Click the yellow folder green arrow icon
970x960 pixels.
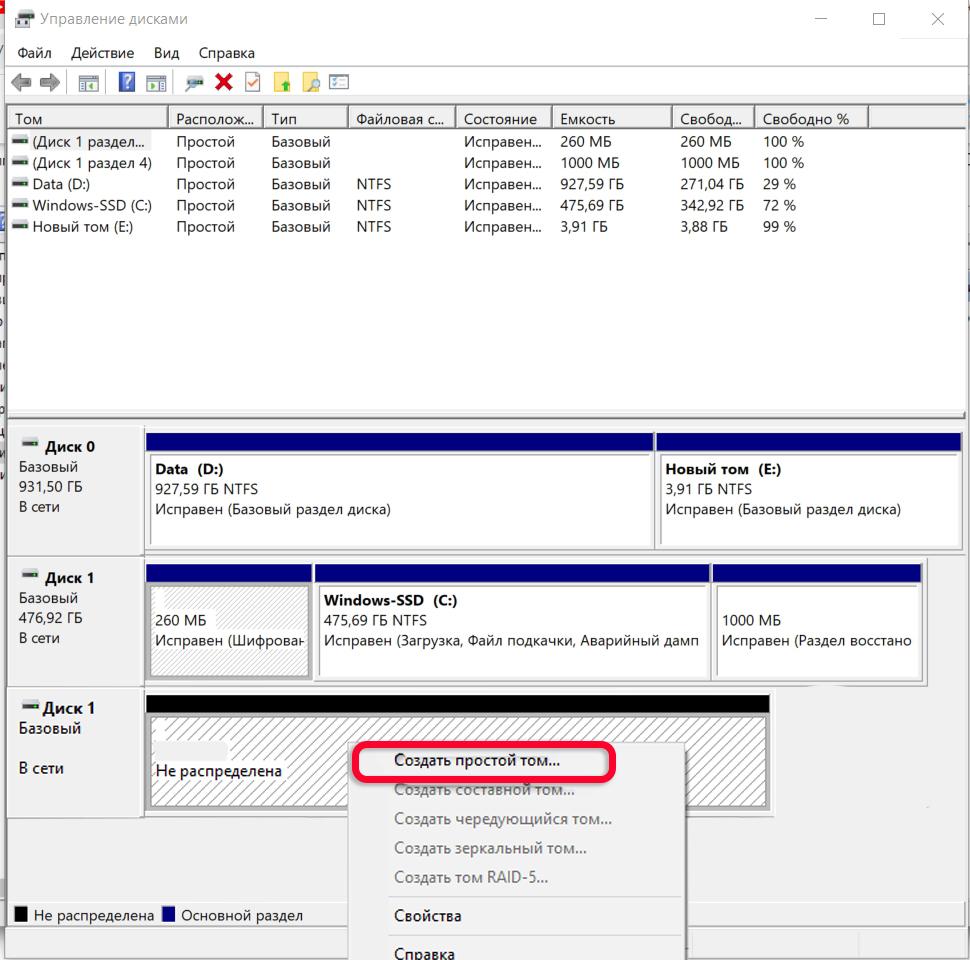tap(281, 82)
